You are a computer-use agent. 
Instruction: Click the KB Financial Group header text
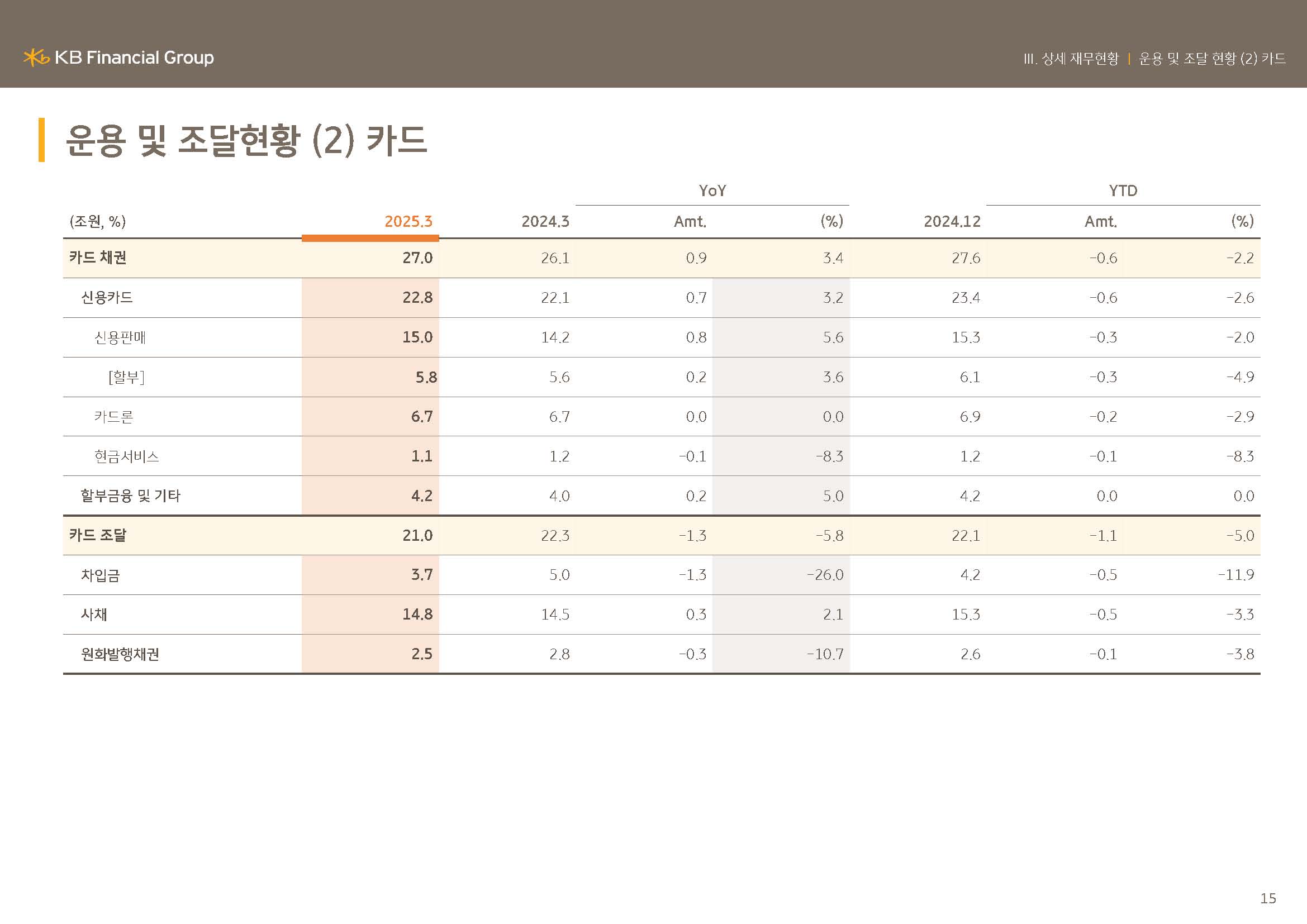134,58
